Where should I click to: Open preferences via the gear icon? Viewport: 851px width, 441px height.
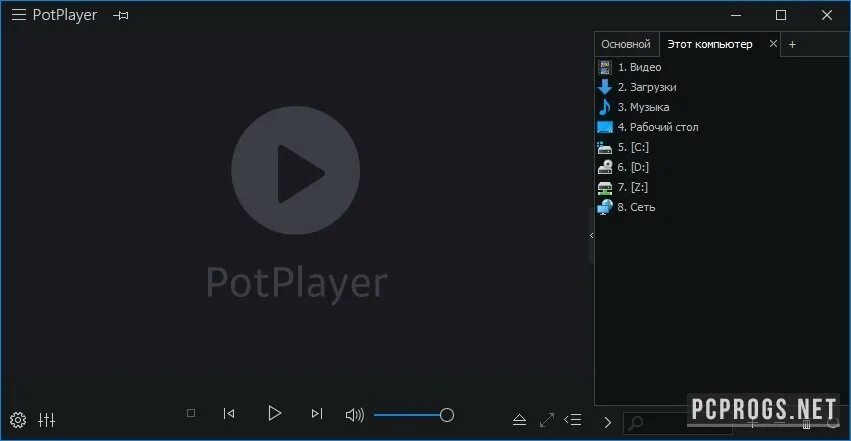tap(18, 420)
